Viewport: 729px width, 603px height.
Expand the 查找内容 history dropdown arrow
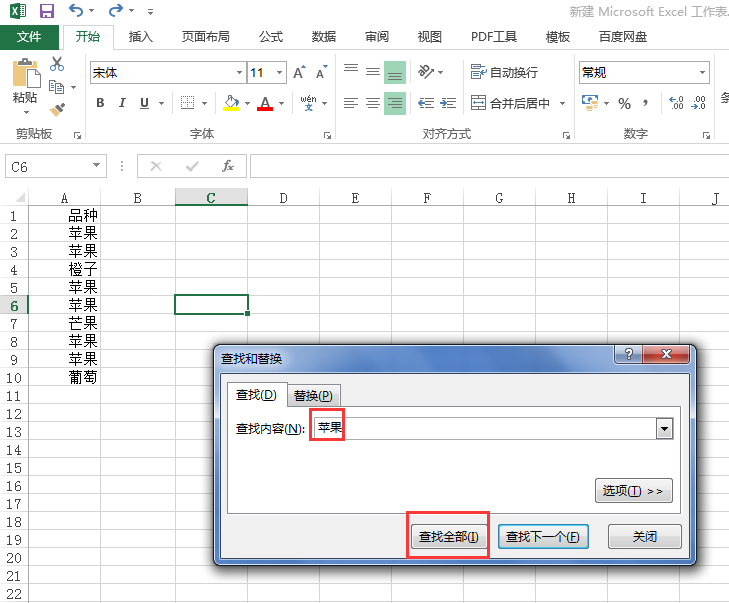click(x=664, y=429)
